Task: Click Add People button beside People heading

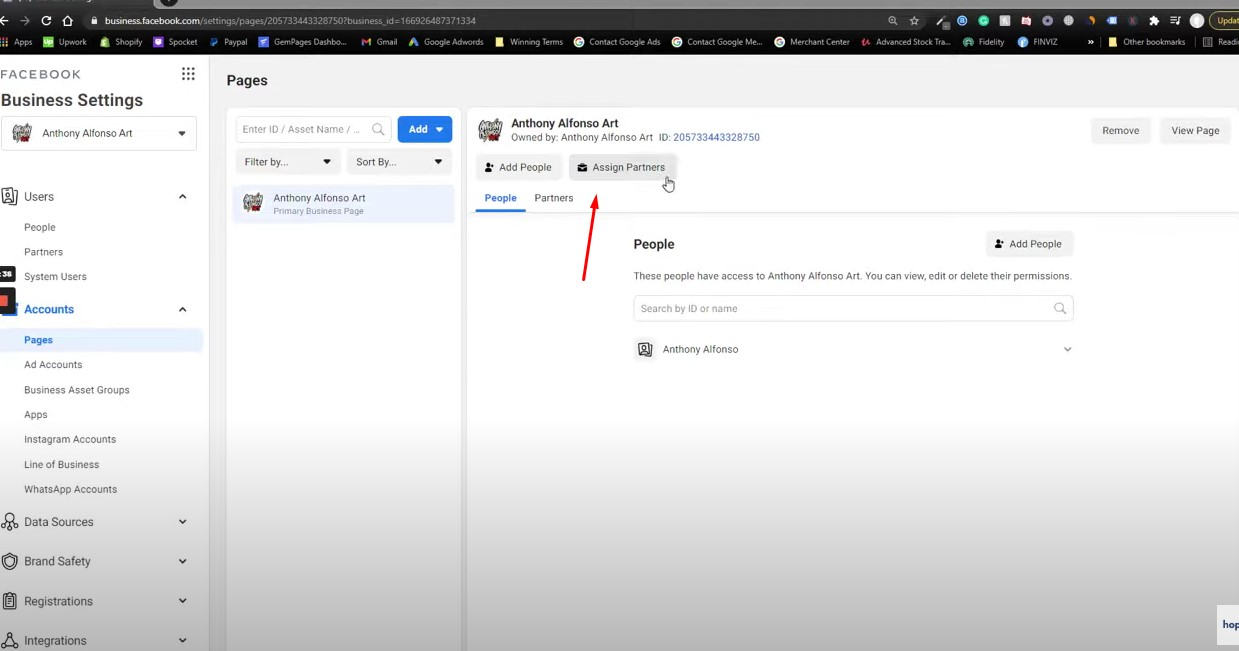Action: tap(1029, 244)
